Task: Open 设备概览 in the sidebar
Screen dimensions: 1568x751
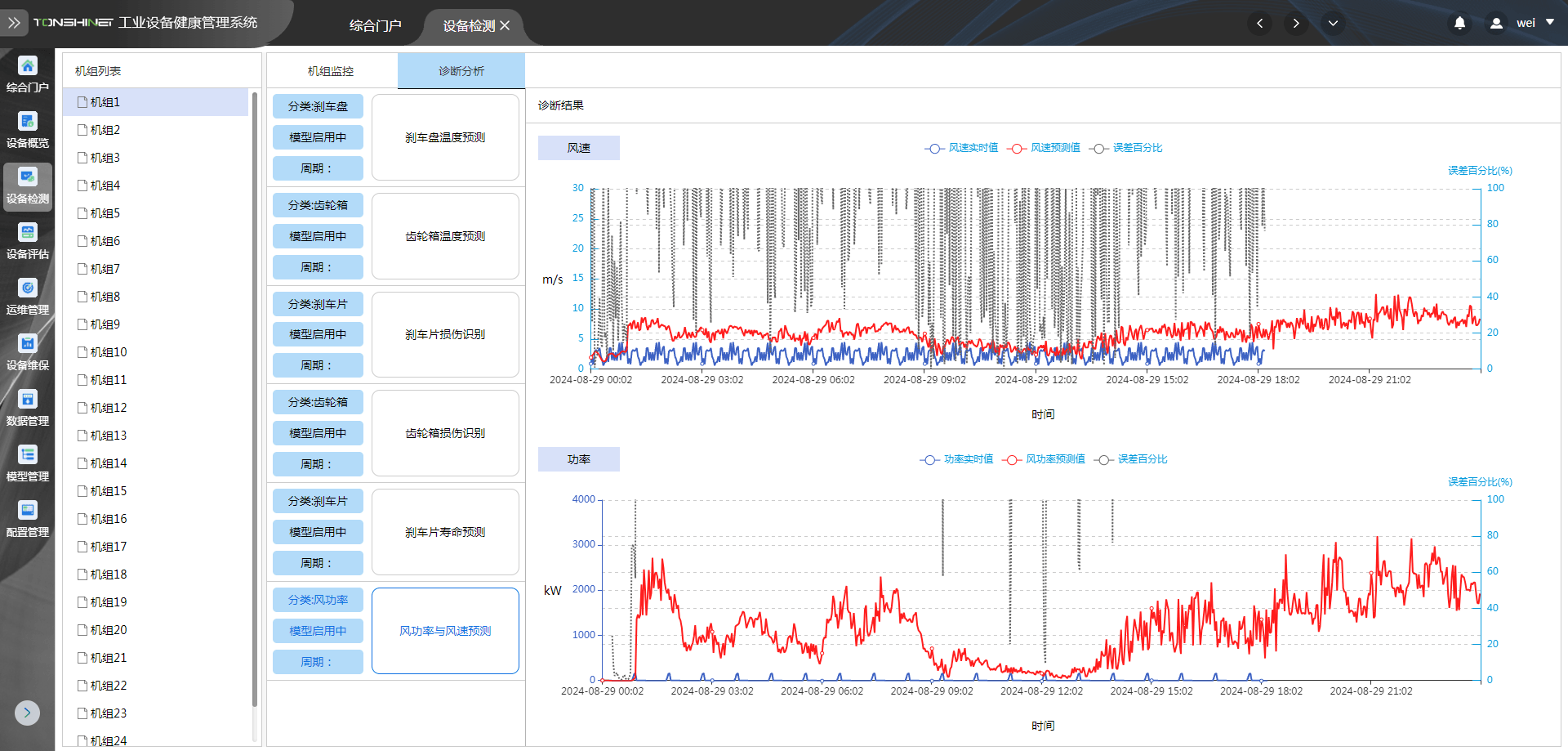Action: pyautogui.click(x=28, y=129)
